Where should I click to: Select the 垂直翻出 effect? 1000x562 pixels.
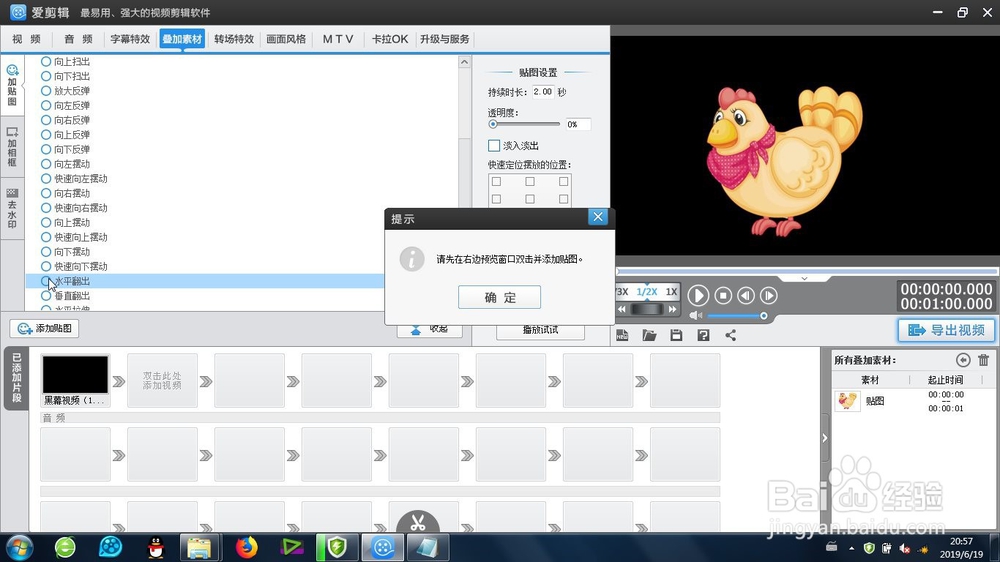coord(65,295)
